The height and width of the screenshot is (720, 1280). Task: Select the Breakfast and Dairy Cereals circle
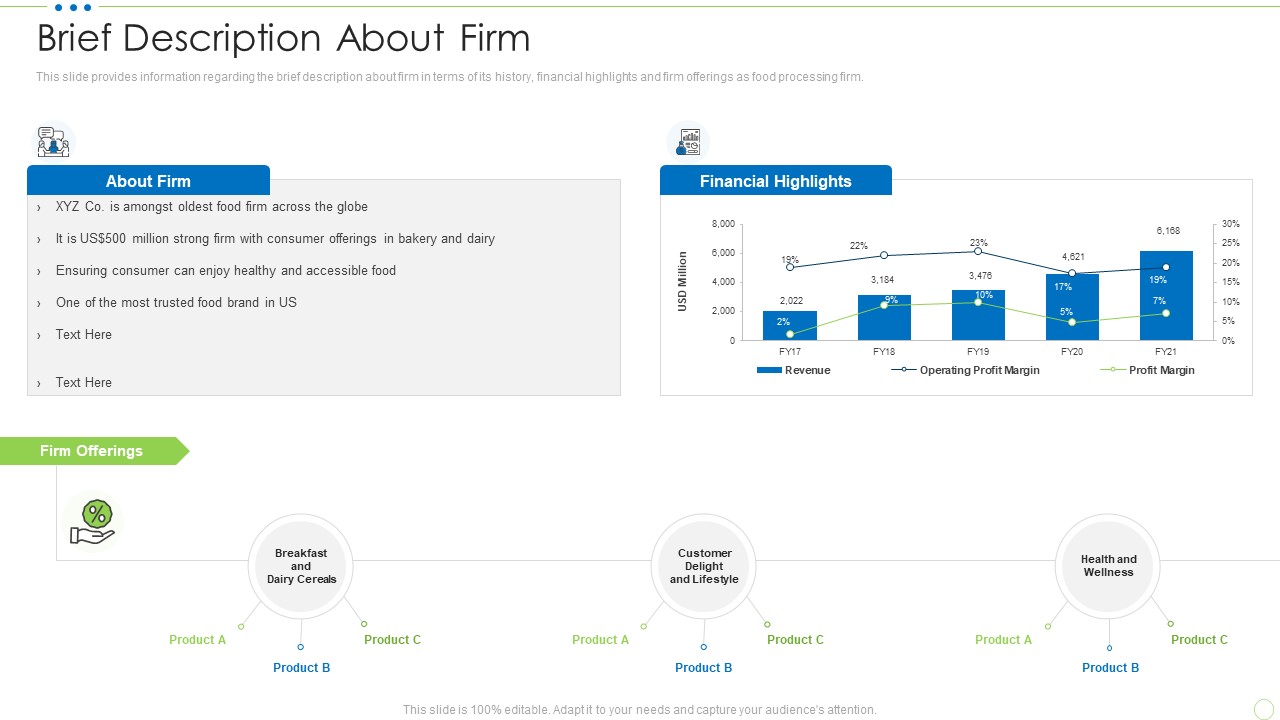pos(301,567)
